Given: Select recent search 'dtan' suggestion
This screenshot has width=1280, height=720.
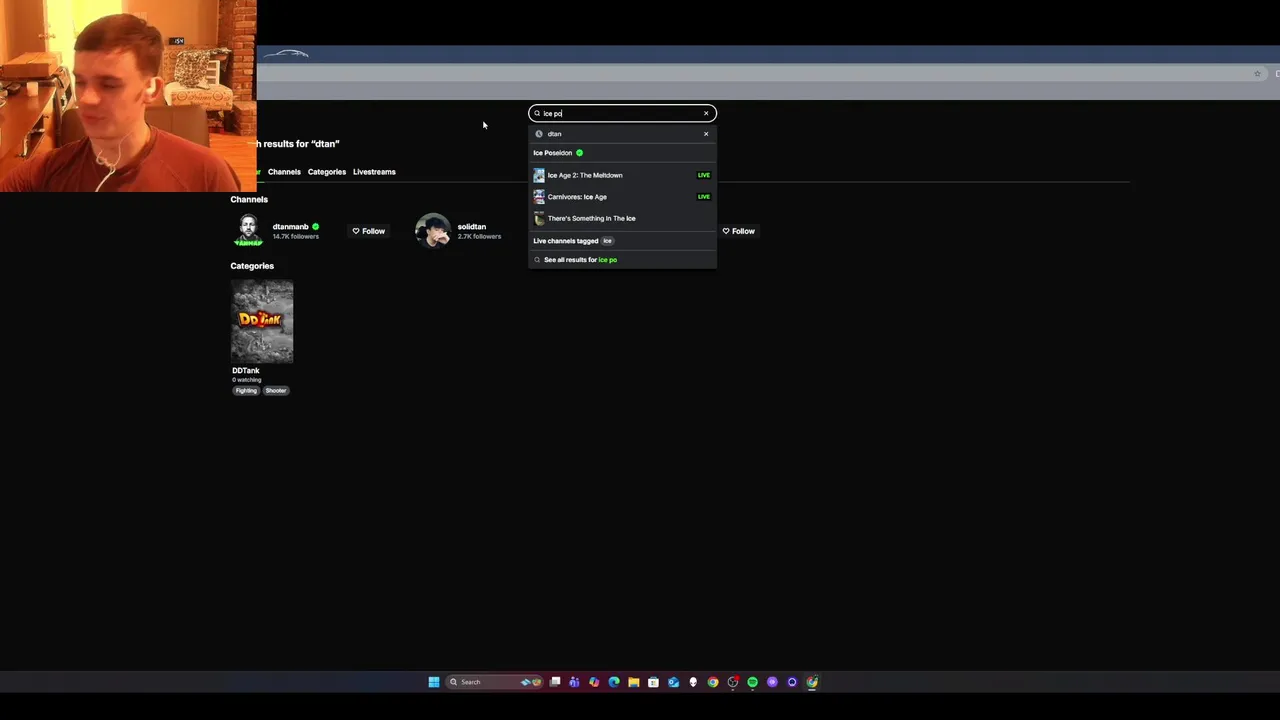Looking at the screenshot, I should pos(622,134).
